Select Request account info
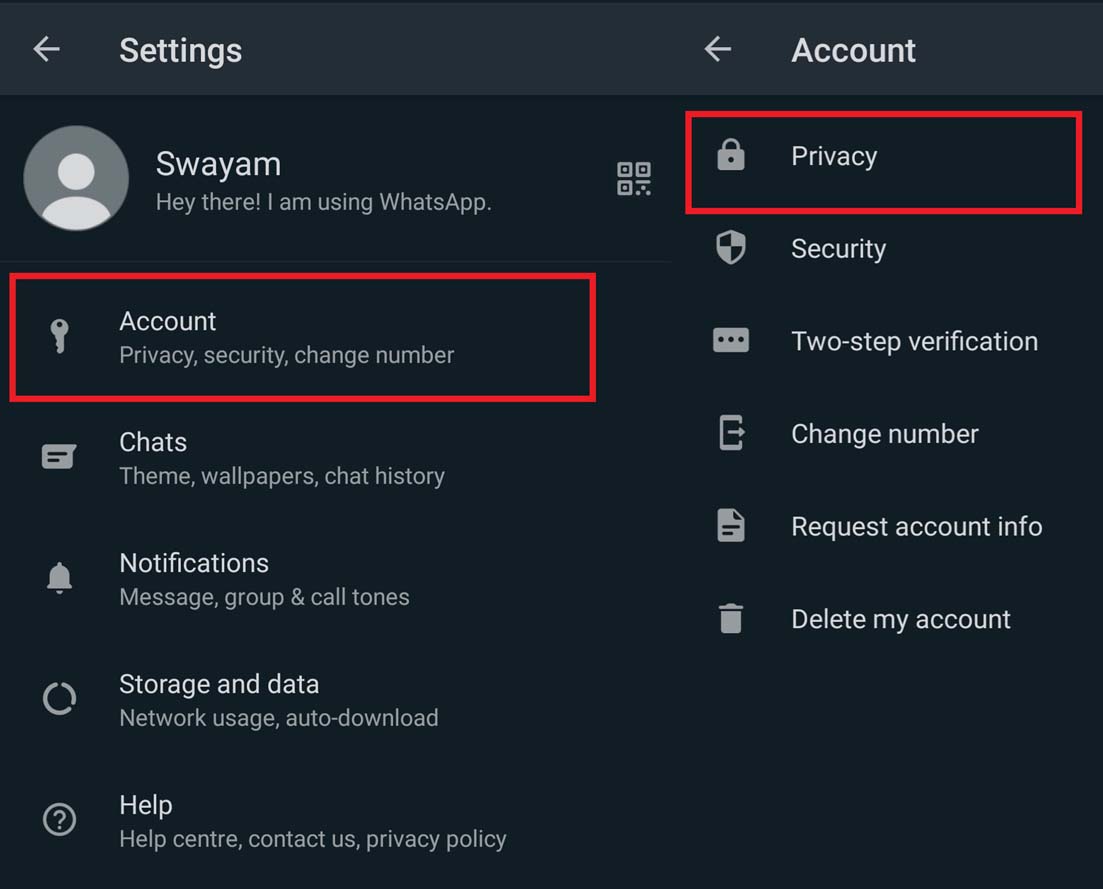This screenshot has height=889, width=1103. [x=889, y=526]
